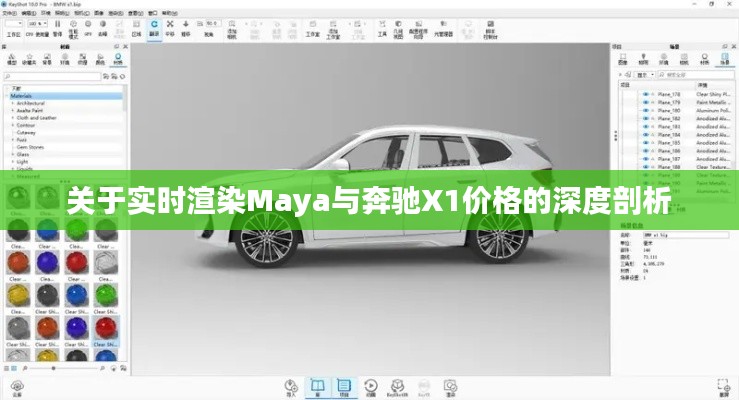Hide Plane_179 via its eye icon
This screenshot has height=400, width=739.
[646, 102]
